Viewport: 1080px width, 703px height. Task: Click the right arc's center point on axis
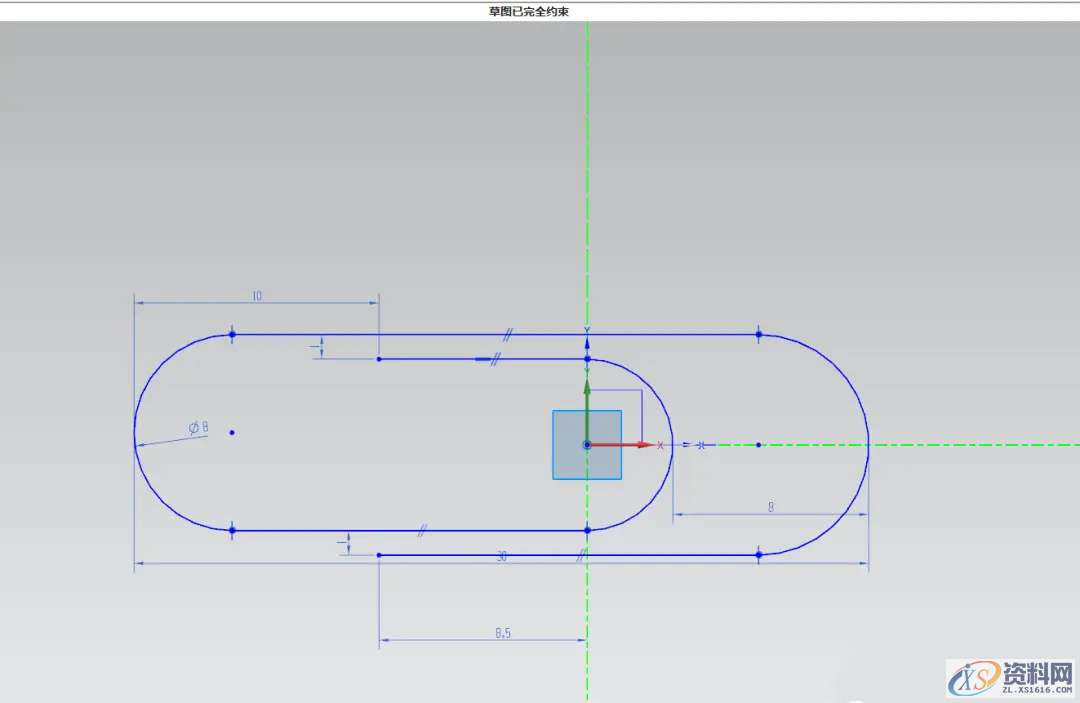click(x=759, y=444)
